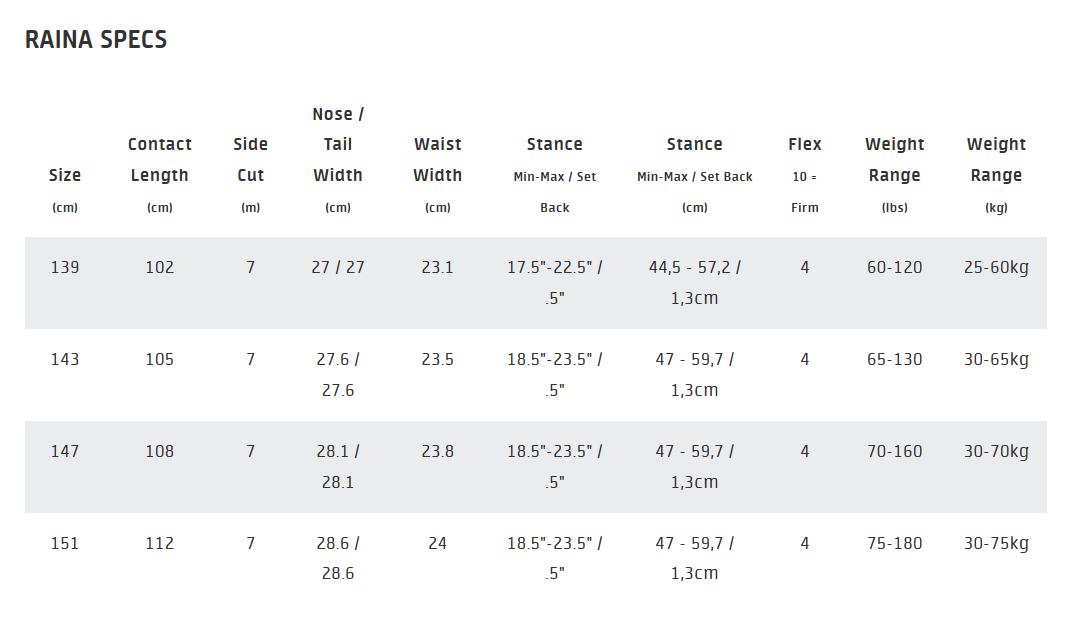
Task: Select the 30-75kg weight range cell
Action: coord(996,543)
